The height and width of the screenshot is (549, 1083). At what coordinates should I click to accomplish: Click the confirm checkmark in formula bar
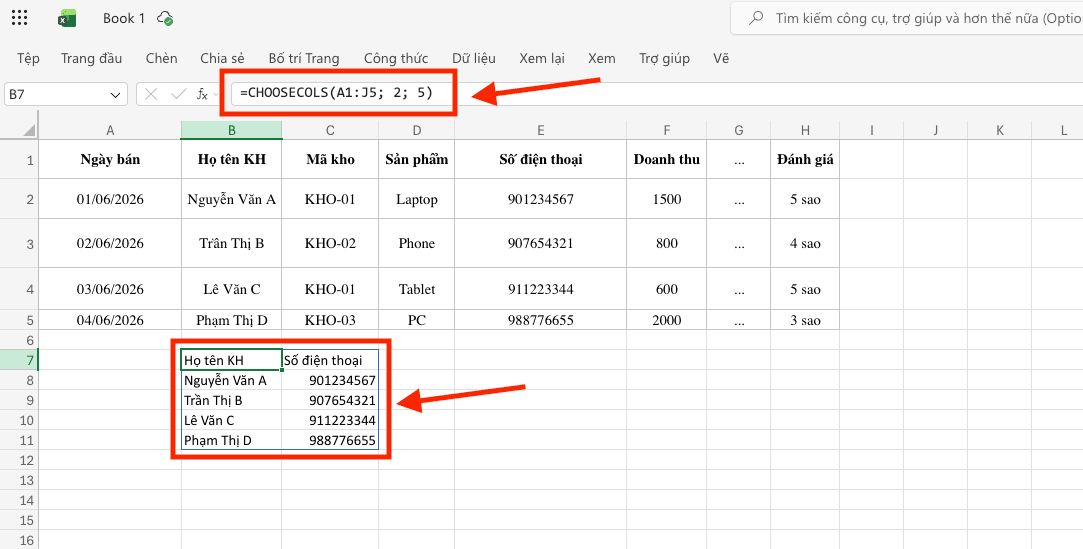178,94
